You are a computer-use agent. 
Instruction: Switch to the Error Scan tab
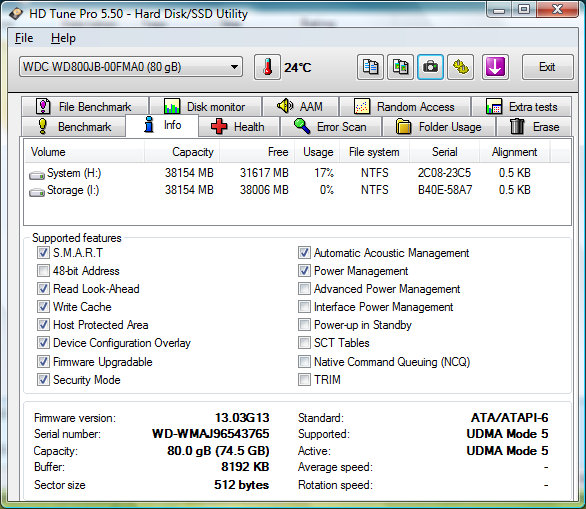[x=331, y=127]
